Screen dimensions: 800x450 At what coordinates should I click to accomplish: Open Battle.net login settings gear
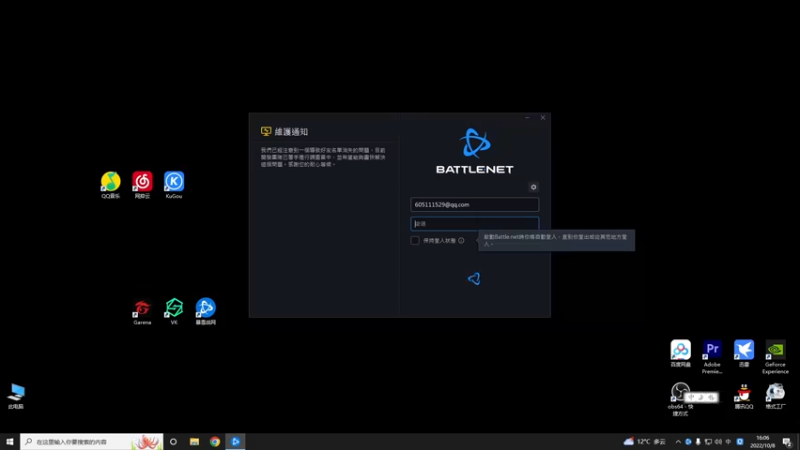point(533,187)
